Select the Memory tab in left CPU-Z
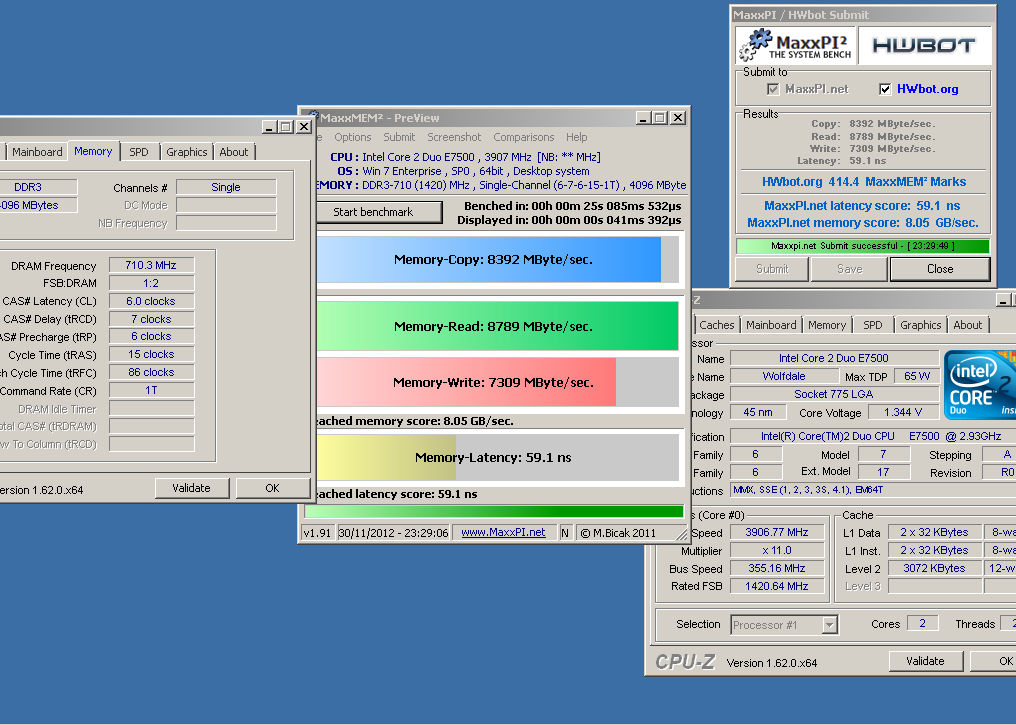 [x=93, y=151]
